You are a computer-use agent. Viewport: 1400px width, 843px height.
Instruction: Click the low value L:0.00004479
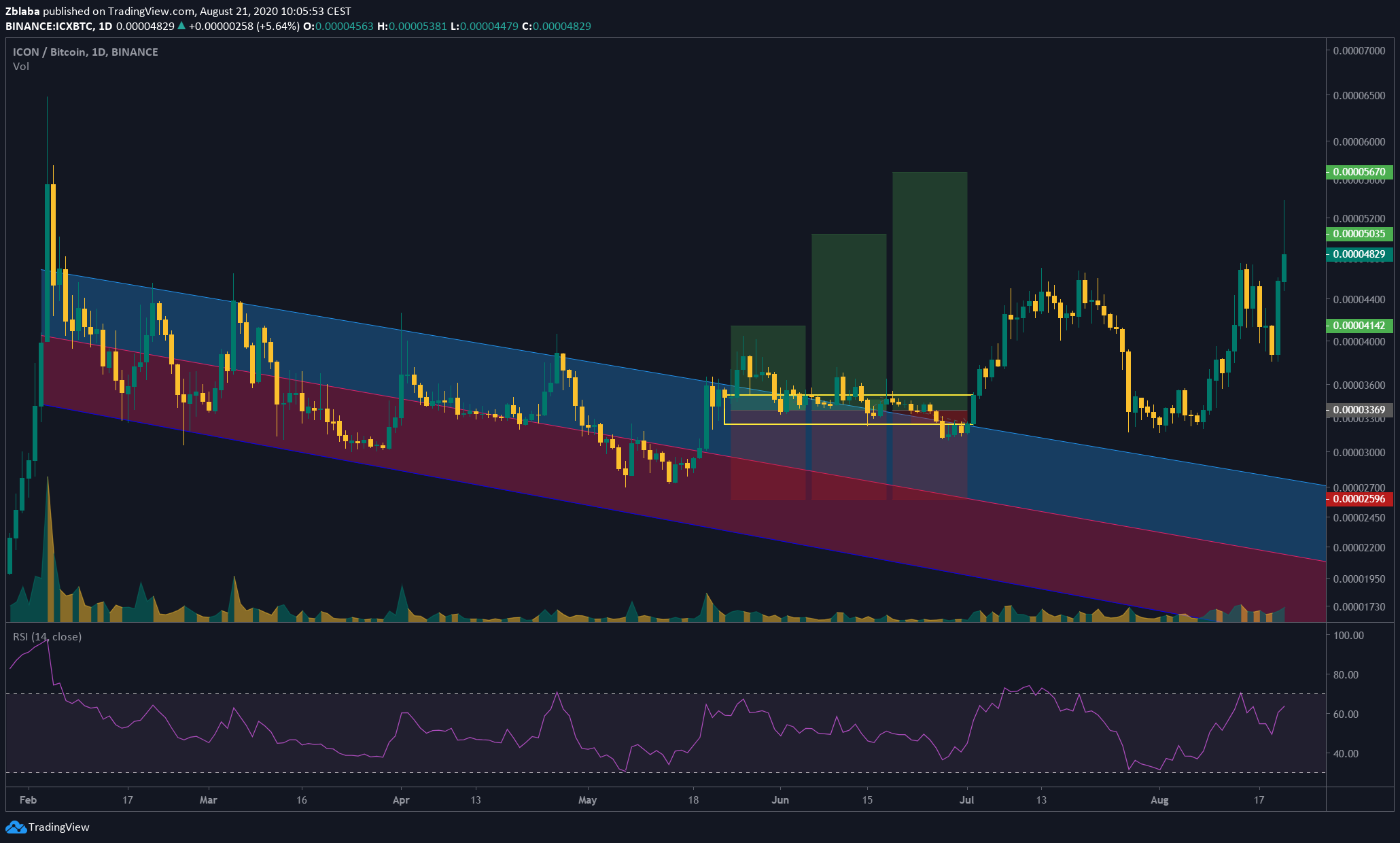click(x=485, y=27)
